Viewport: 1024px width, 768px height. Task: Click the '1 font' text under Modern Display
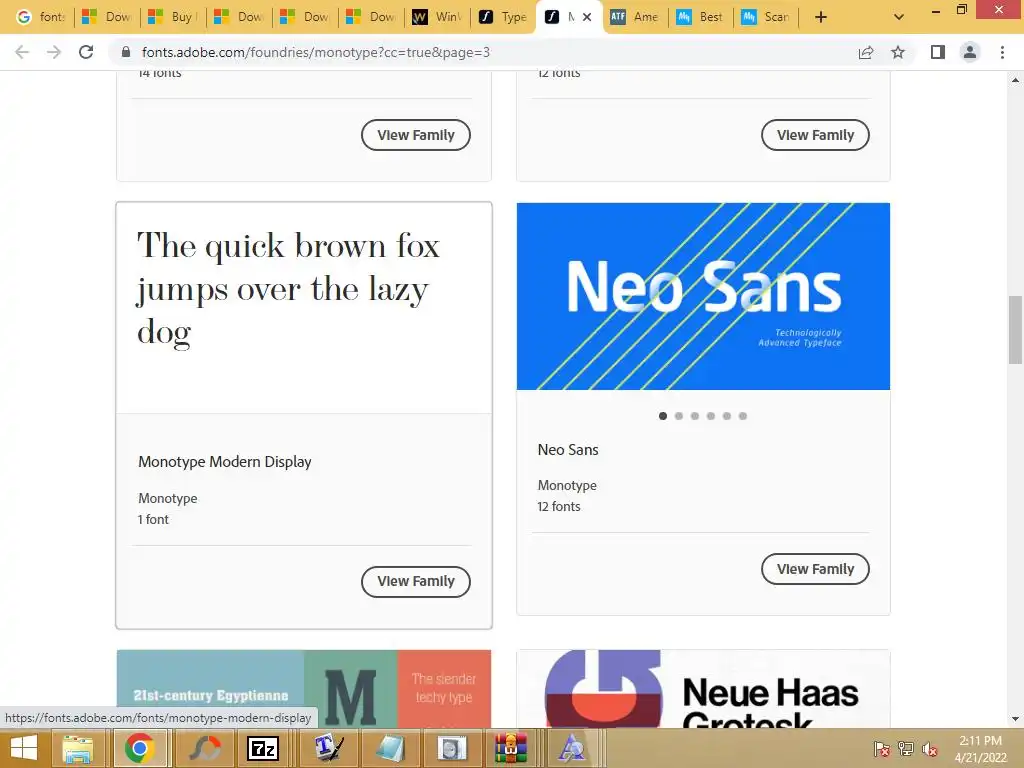153,519
